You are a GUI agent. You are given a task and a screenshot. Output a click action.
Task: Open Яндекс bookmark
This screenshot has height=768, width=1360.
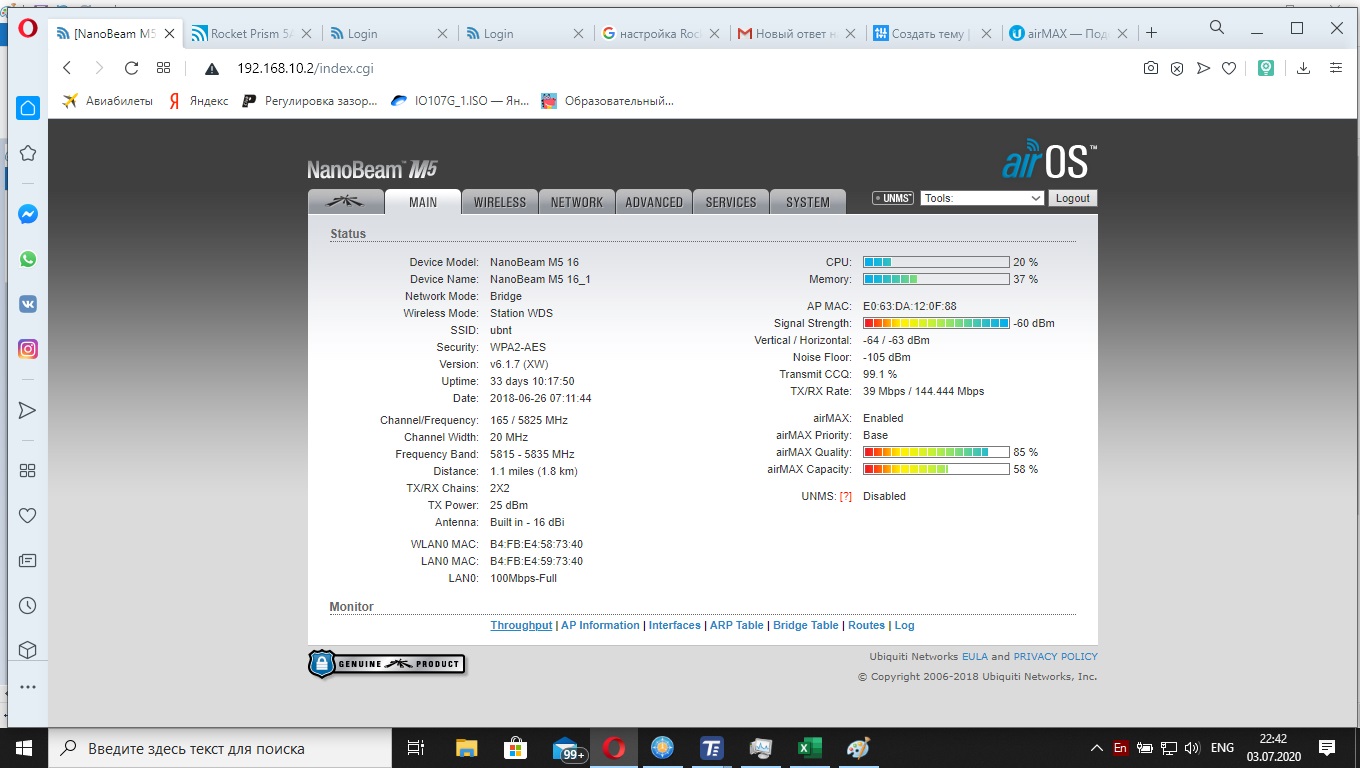[198, 100]
